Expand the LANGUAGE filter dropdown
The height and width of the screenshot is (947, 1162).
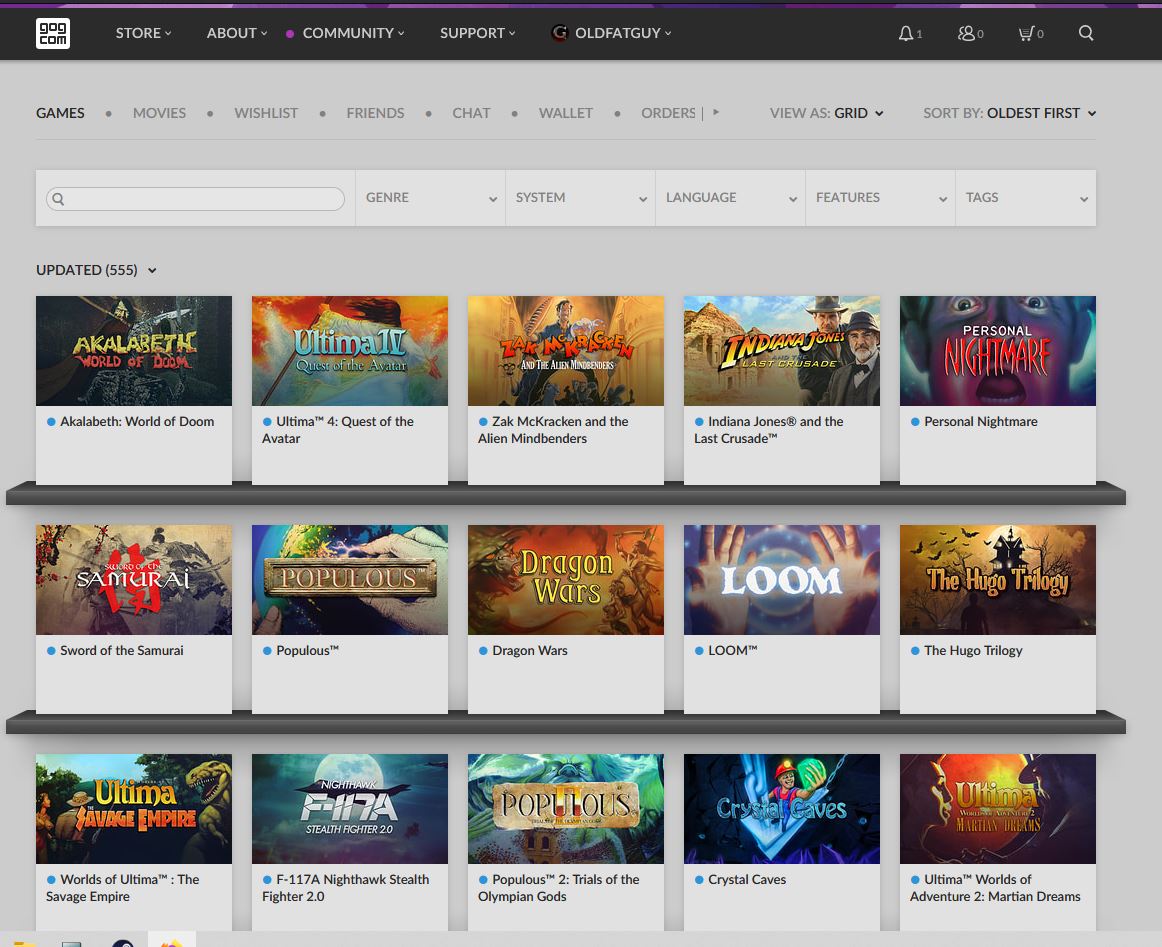pos(731,198)
